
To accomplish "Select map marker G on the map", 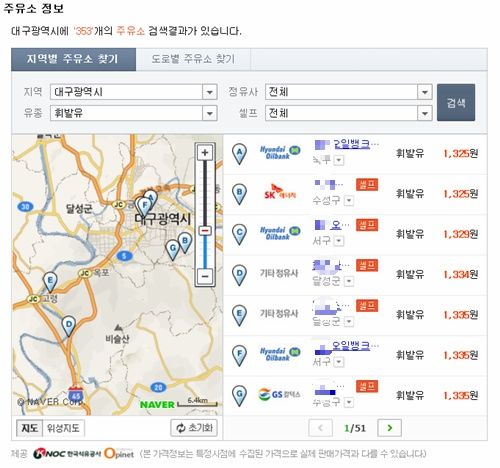I will [173, 249].
